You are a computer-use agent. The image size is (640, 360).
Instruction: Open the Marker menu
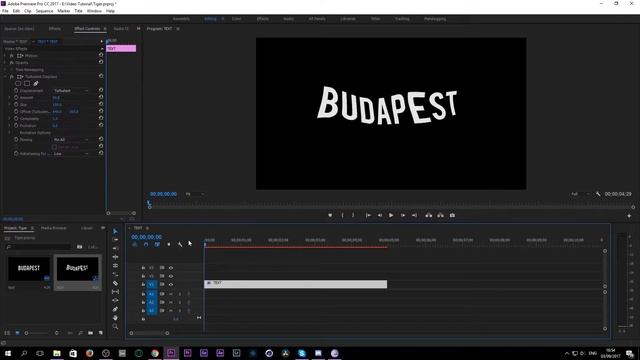pos(64,11)
